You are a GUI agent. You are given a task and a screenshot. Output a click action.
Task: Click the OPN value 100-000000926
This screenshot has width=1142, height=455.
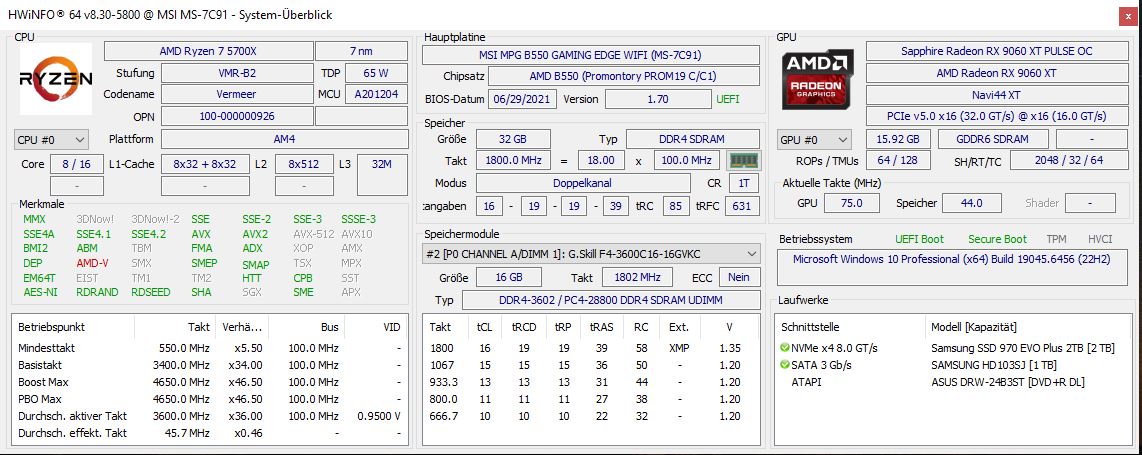click(237, 116)
